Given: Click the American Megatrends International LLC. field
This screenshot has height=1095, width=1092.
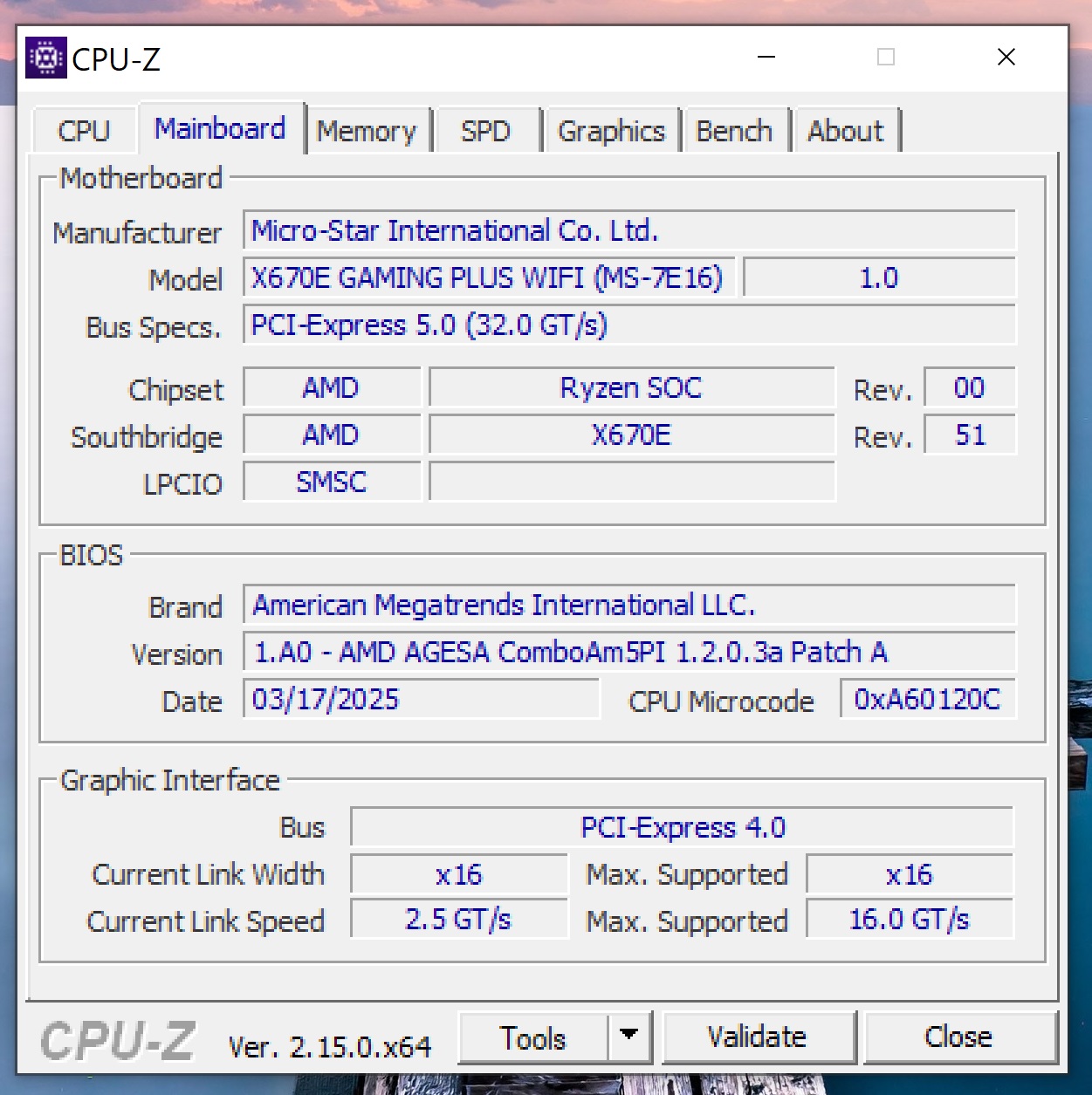Looking at the screenshot, I should click(629, 605).
